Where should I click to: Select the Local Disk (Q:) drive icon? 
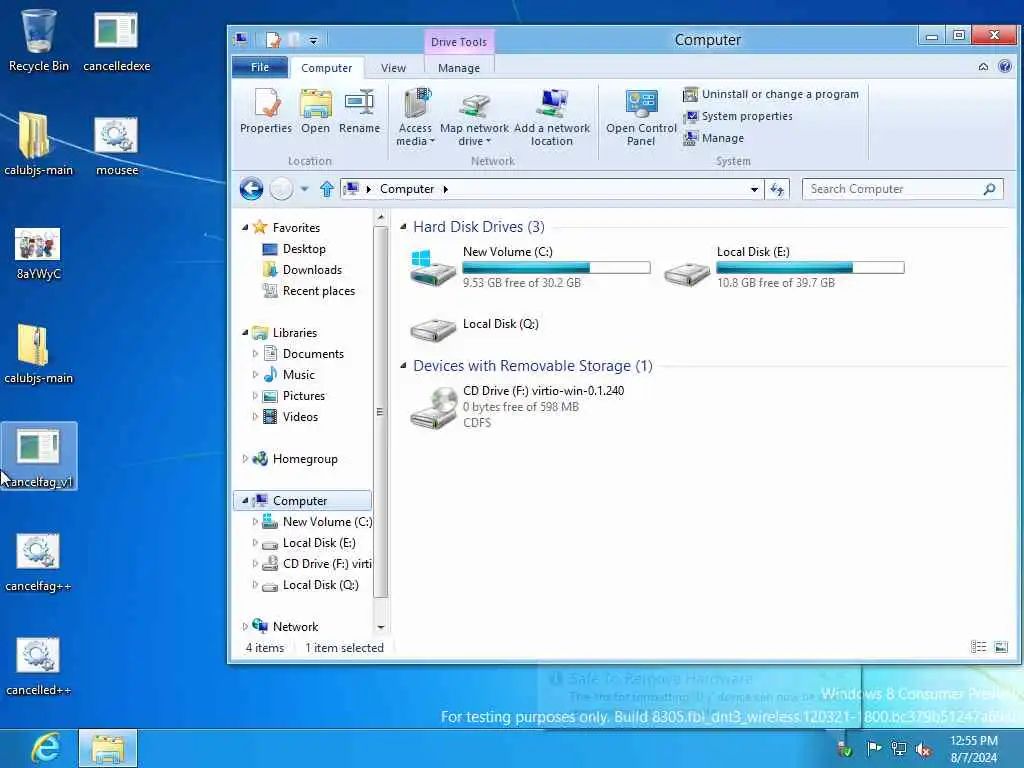(433, 329)
